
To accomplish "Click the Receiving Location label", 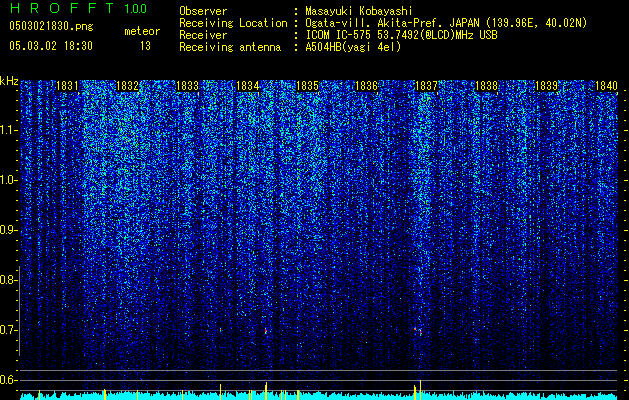I will 233,23.
